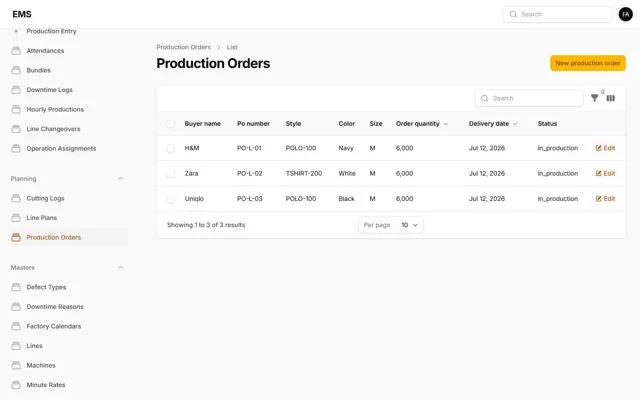
Task: Click the Line Changeovers sidebar icon
Action: coord(16,129)
